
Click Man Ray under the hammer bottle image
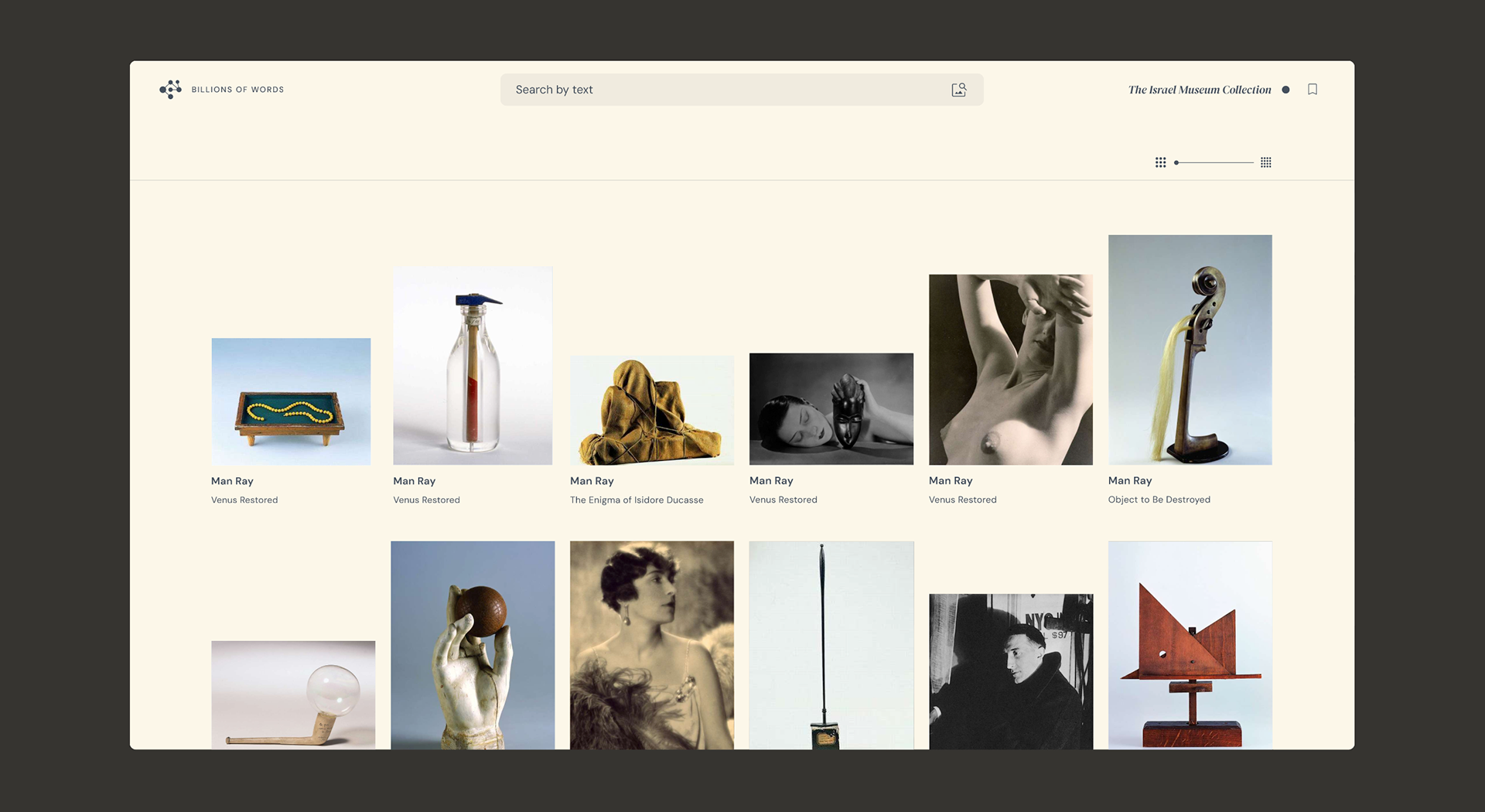tap(414, 481)
